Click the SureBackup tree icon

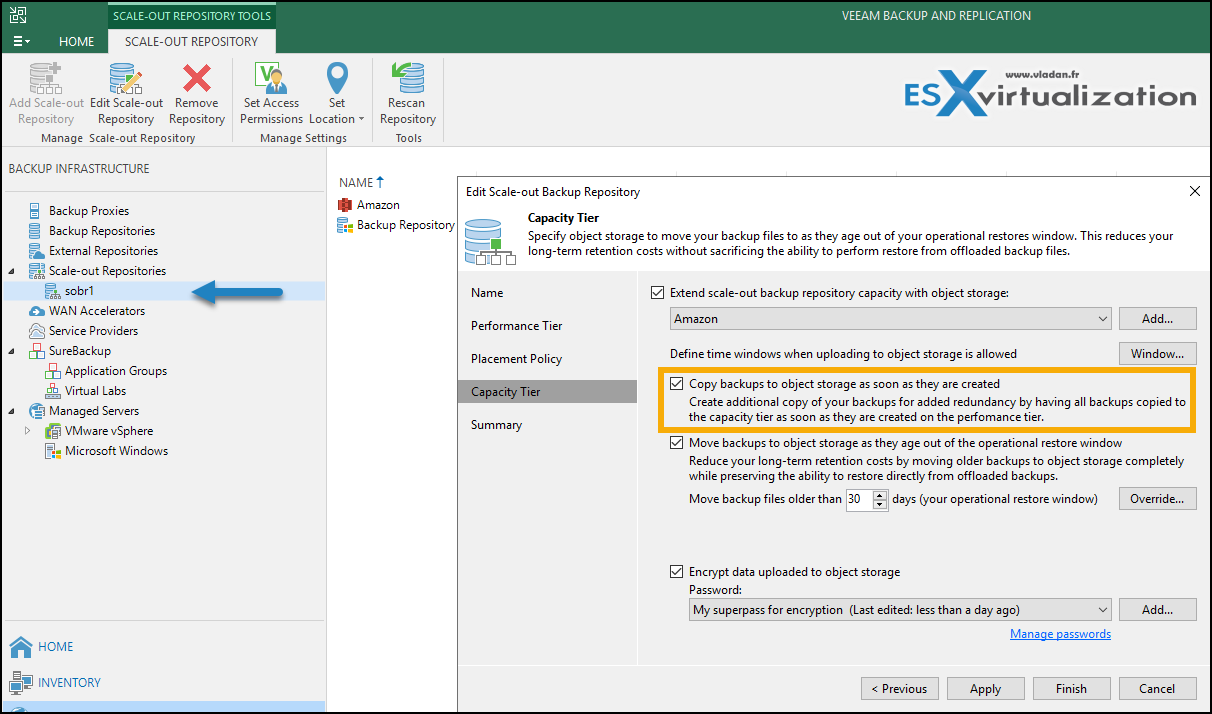point(36,351)
